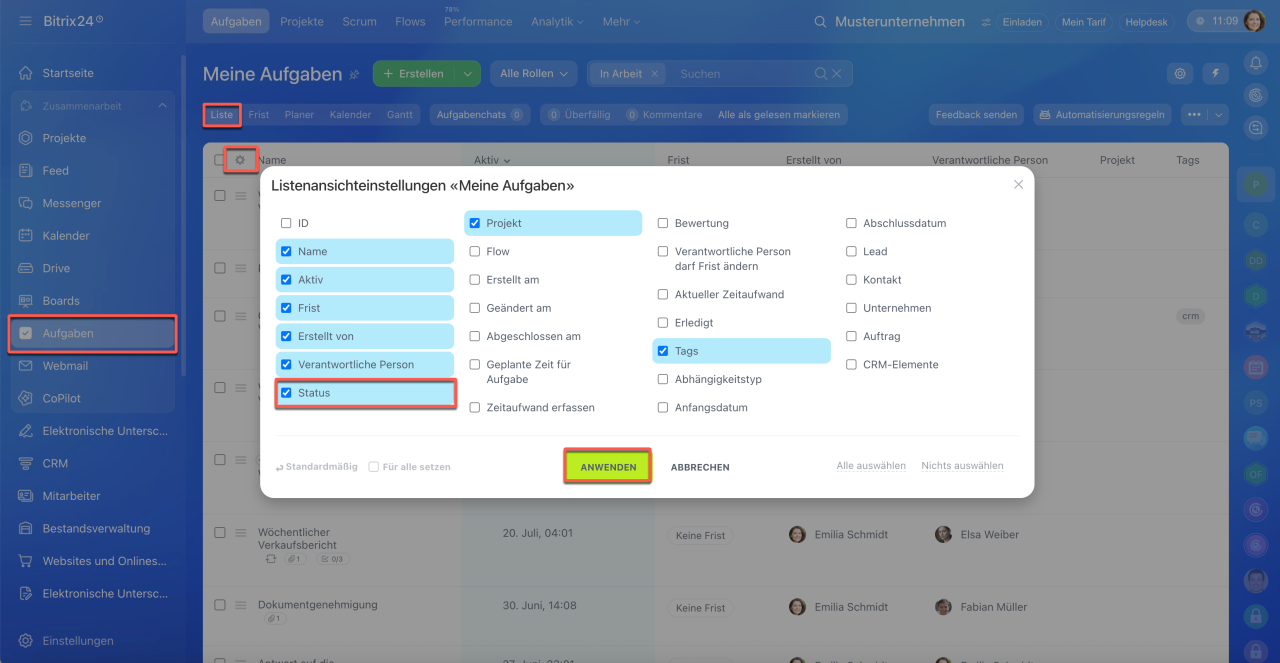Click the ANWENDEN button

point(608,467)
